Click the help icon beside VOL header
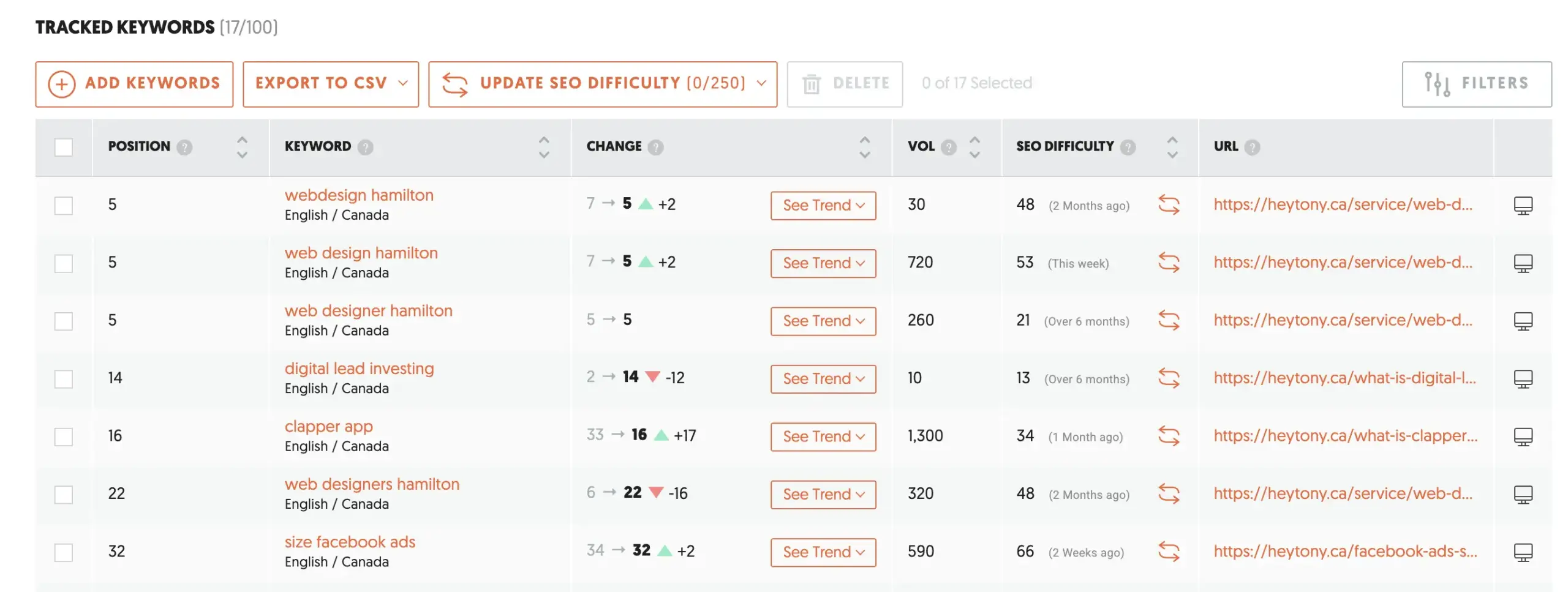This screenshot has width=1568, height=592. [949, 147]
